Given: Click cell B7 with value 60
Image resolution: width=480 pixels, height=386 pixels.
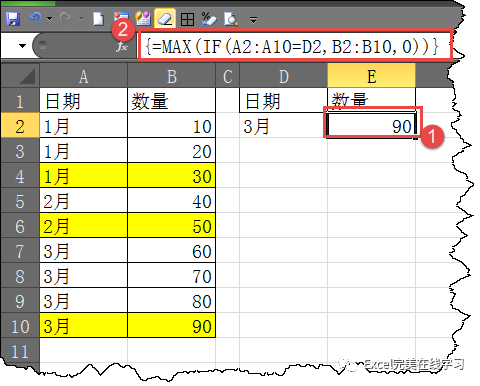Looking at the screenshot, I should pos(172,250).
